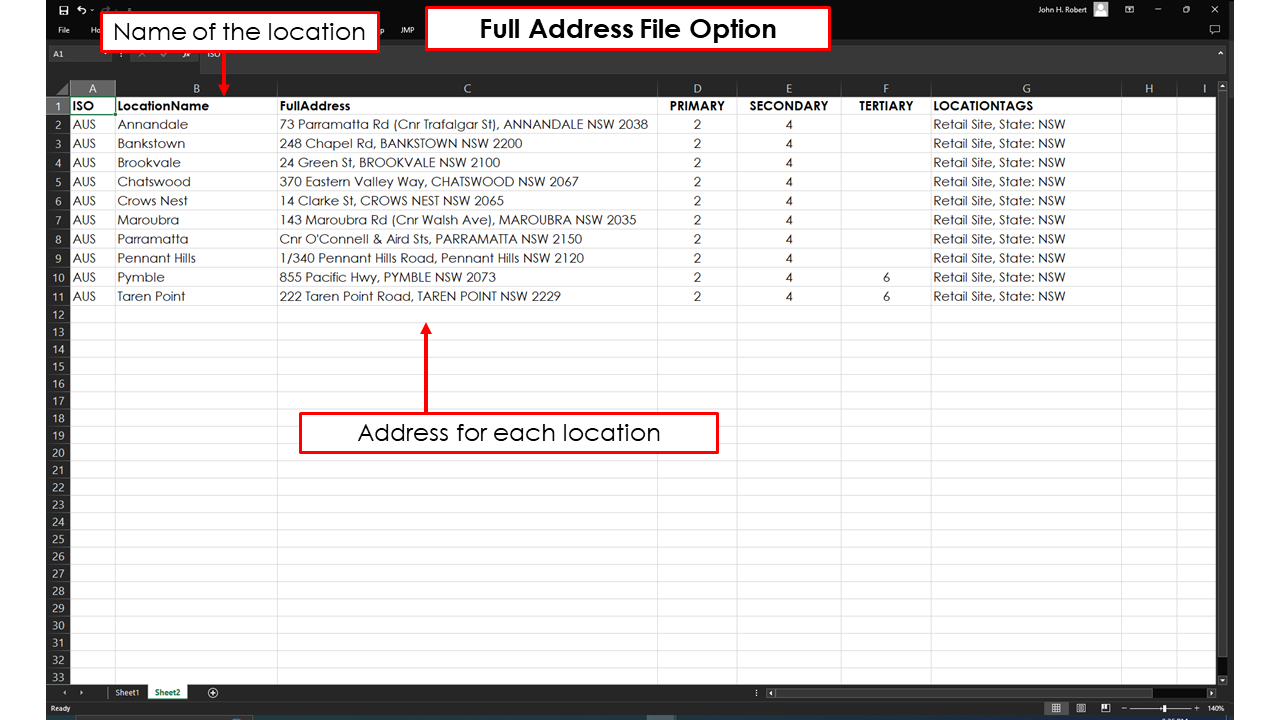Click the horizontal scrollbar right arrow
The width and height of the screenshot is (1280, 720).
(x=1211, y=693)
